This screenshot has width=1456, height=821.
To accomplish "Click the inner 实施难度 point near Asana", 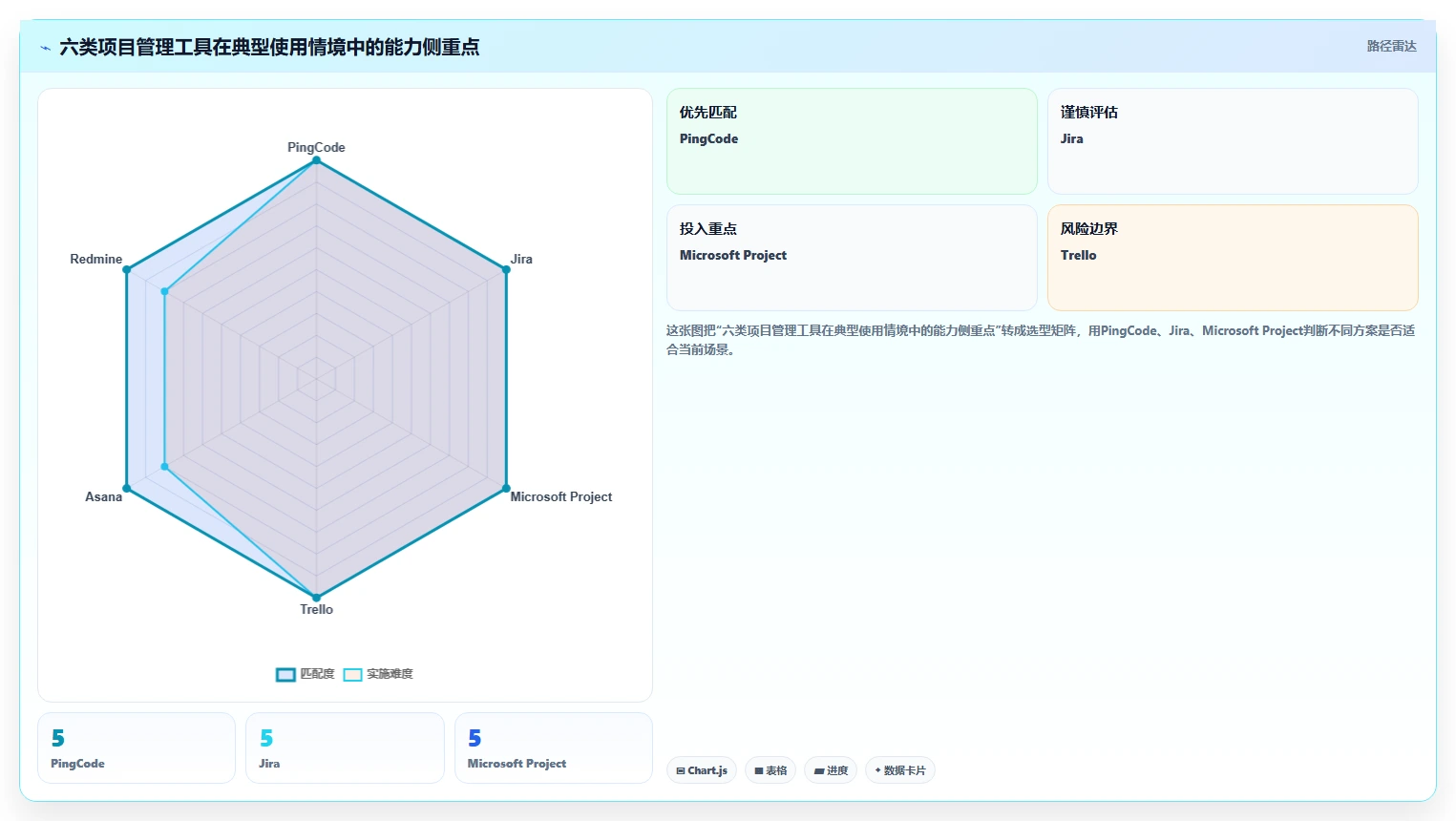I will [x=164, y=467].
